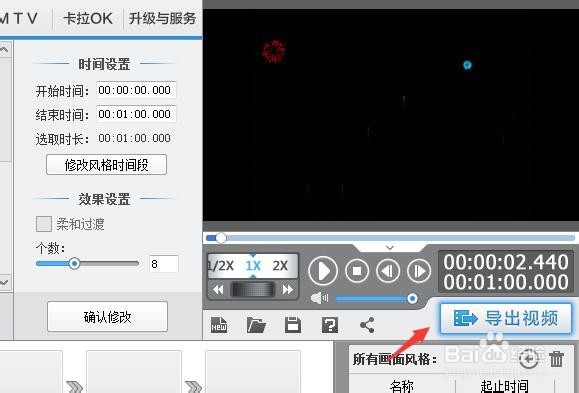The image size is (579, 393).
Task: Click the video progress bar handle
Action: click(x=221, y=238)
